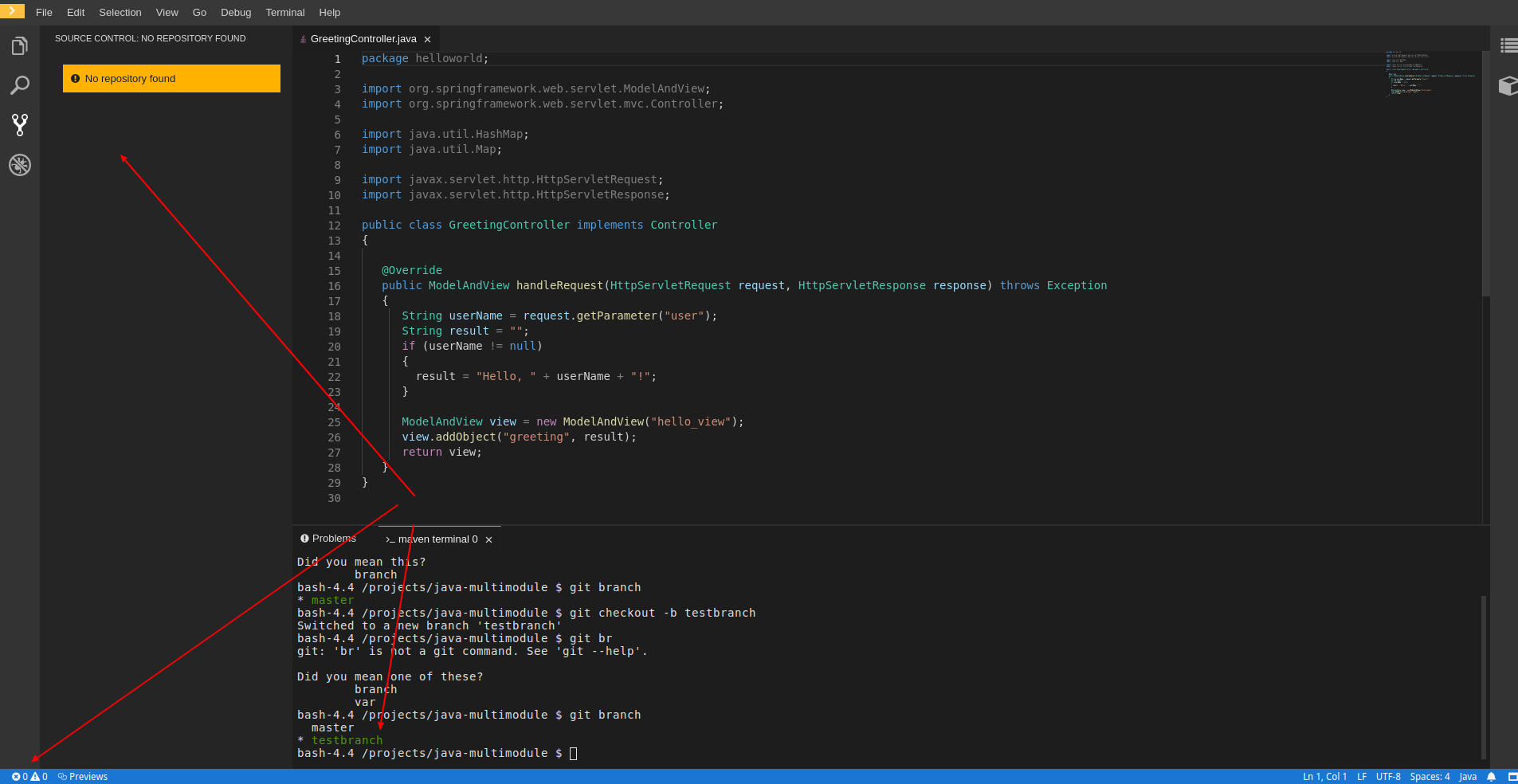Change language mode by clicking Java
Image resolution: width=1518 pixels, height=784 pixels.
pyautogui.click(x=1467, y=777)
